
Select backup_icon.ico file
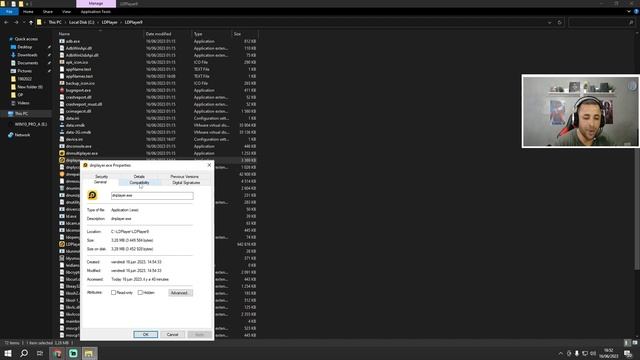[80, 83]
